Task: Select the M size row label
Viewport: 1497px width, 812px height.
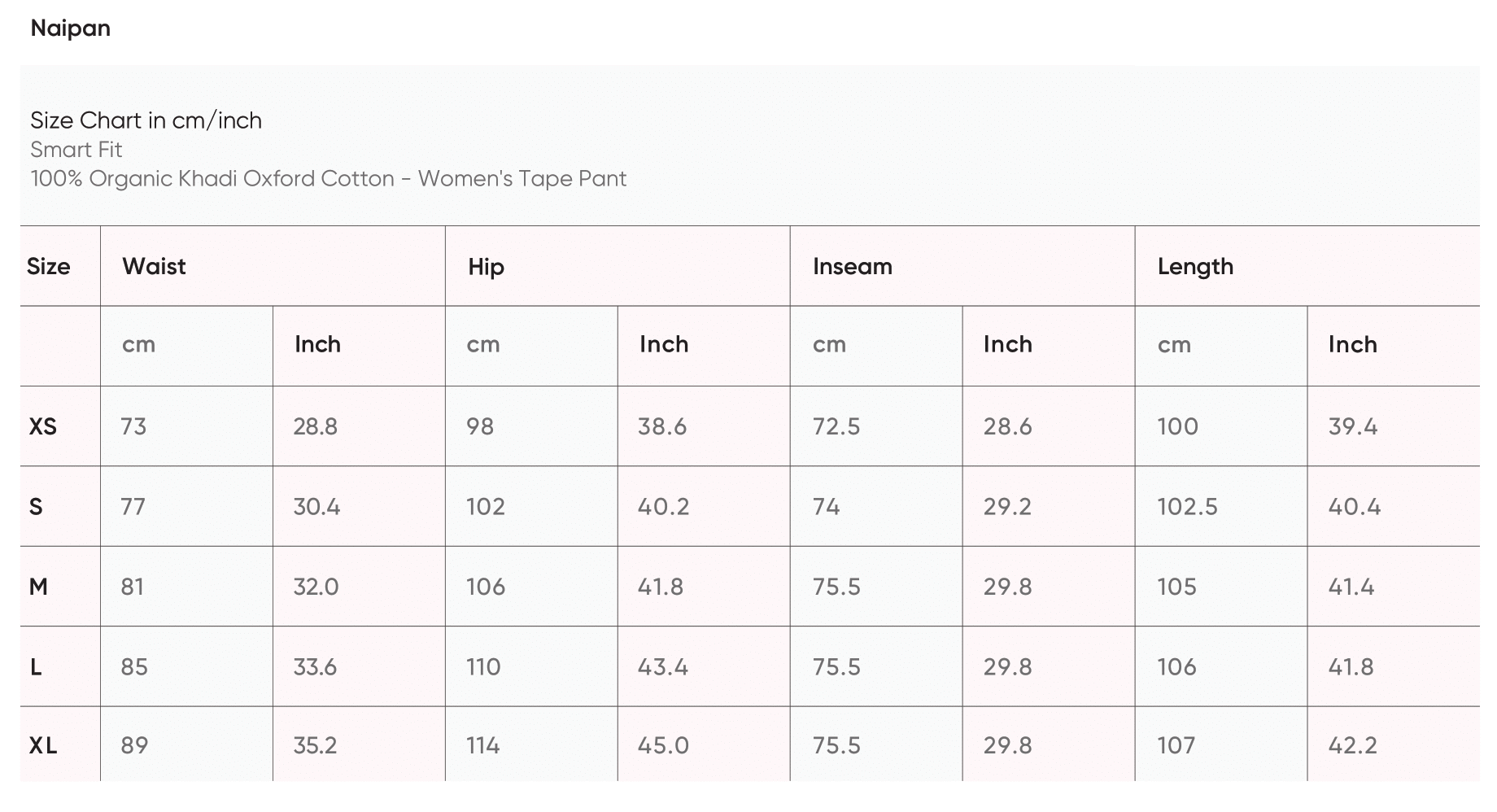Action: 38,587
